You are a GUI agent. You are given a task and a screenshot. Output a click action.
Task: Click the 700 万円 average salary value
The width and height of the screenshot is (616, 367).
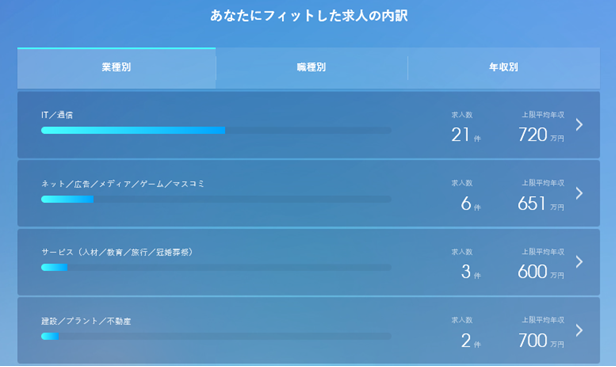tap(541, 341)
